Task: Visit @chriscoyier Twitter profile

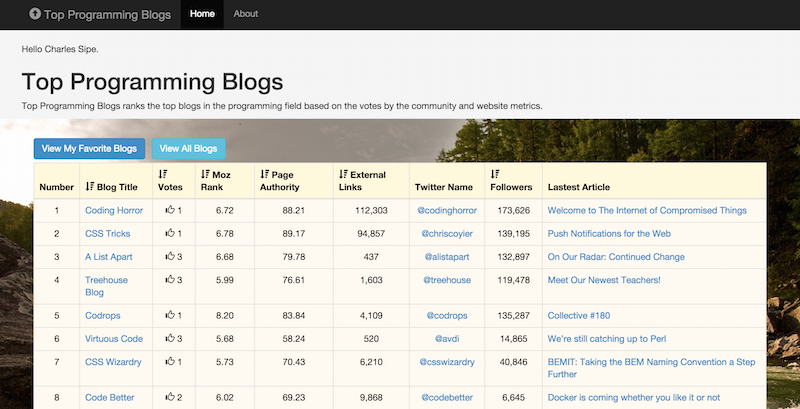Action: (x=447, y=234)
